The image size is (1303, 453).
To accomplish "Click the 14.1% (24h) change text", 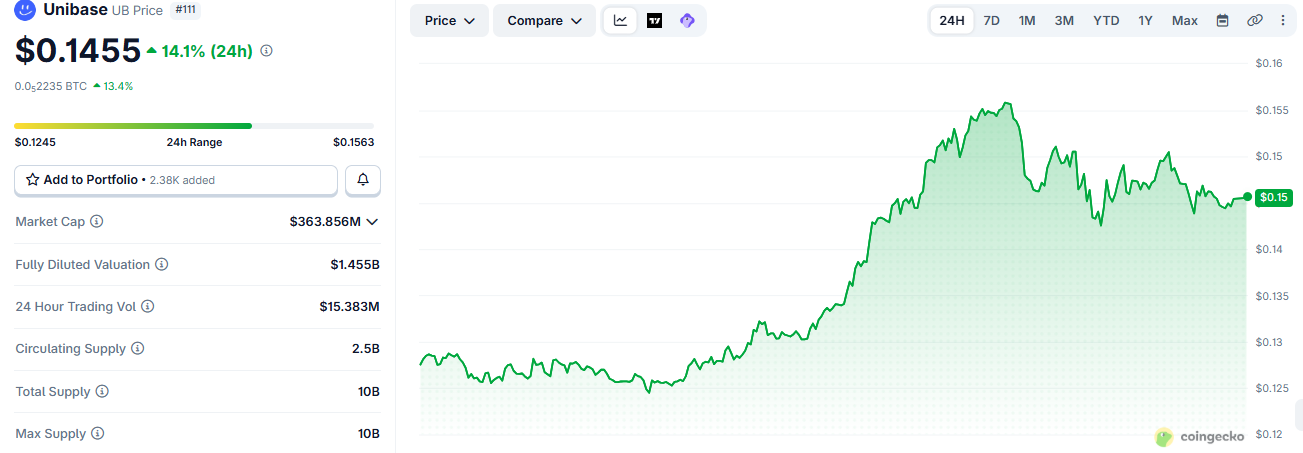I will pos(199,51).
